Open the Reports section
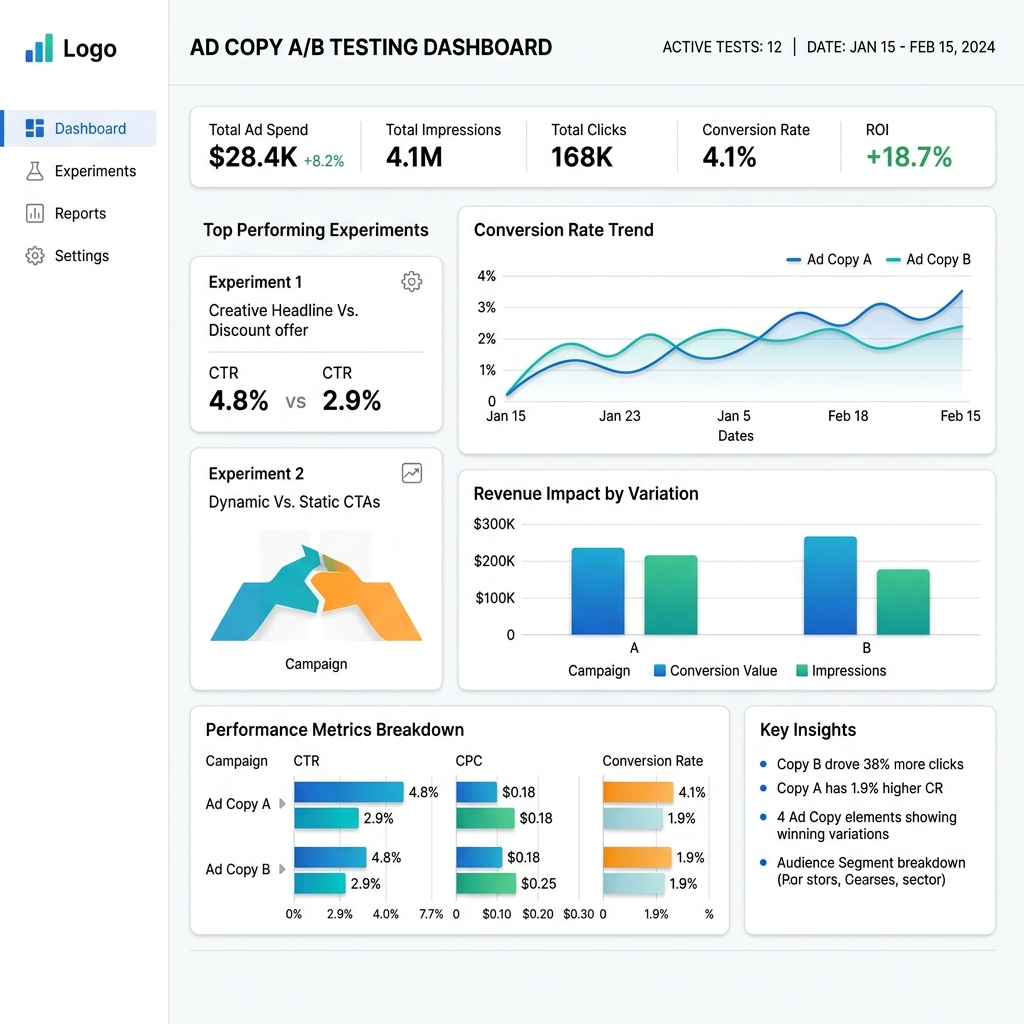Screen dimensions: 1024x1024 pyautogui.click(x=80, y=214)
